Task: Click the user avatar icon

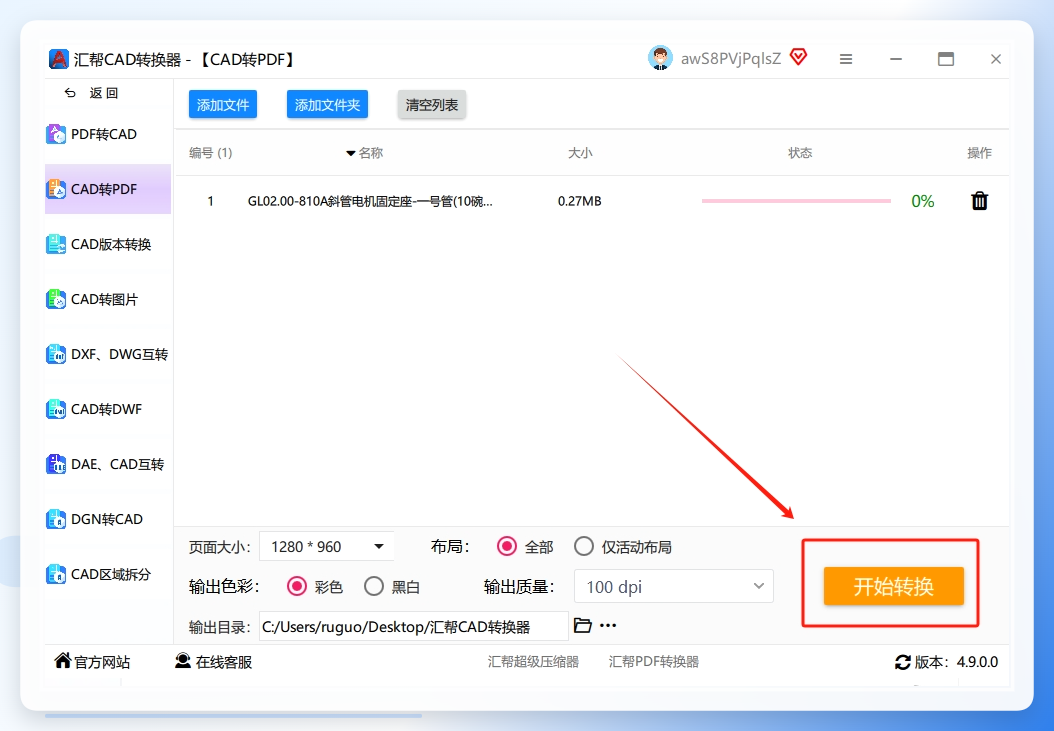Action: tap(660, 59)
